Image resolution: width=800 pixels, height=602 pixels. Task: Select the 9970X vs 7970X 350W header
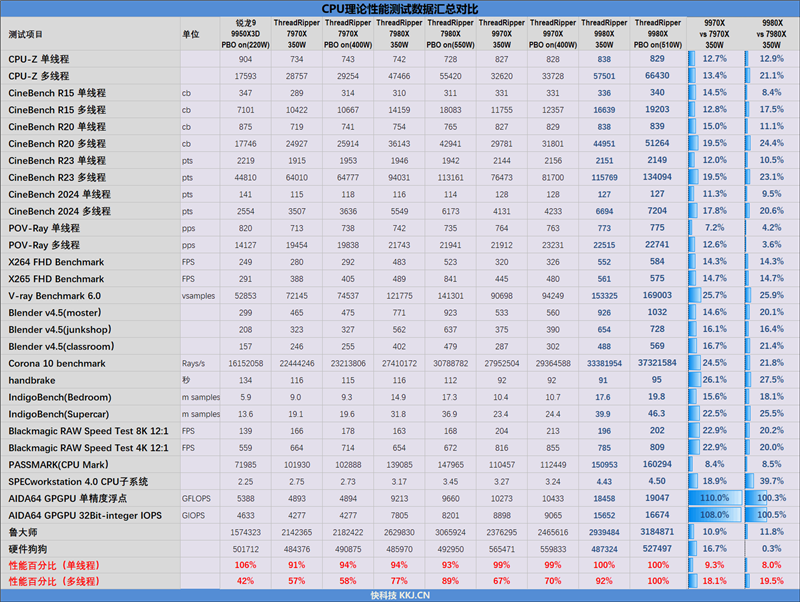pos(714,34)
